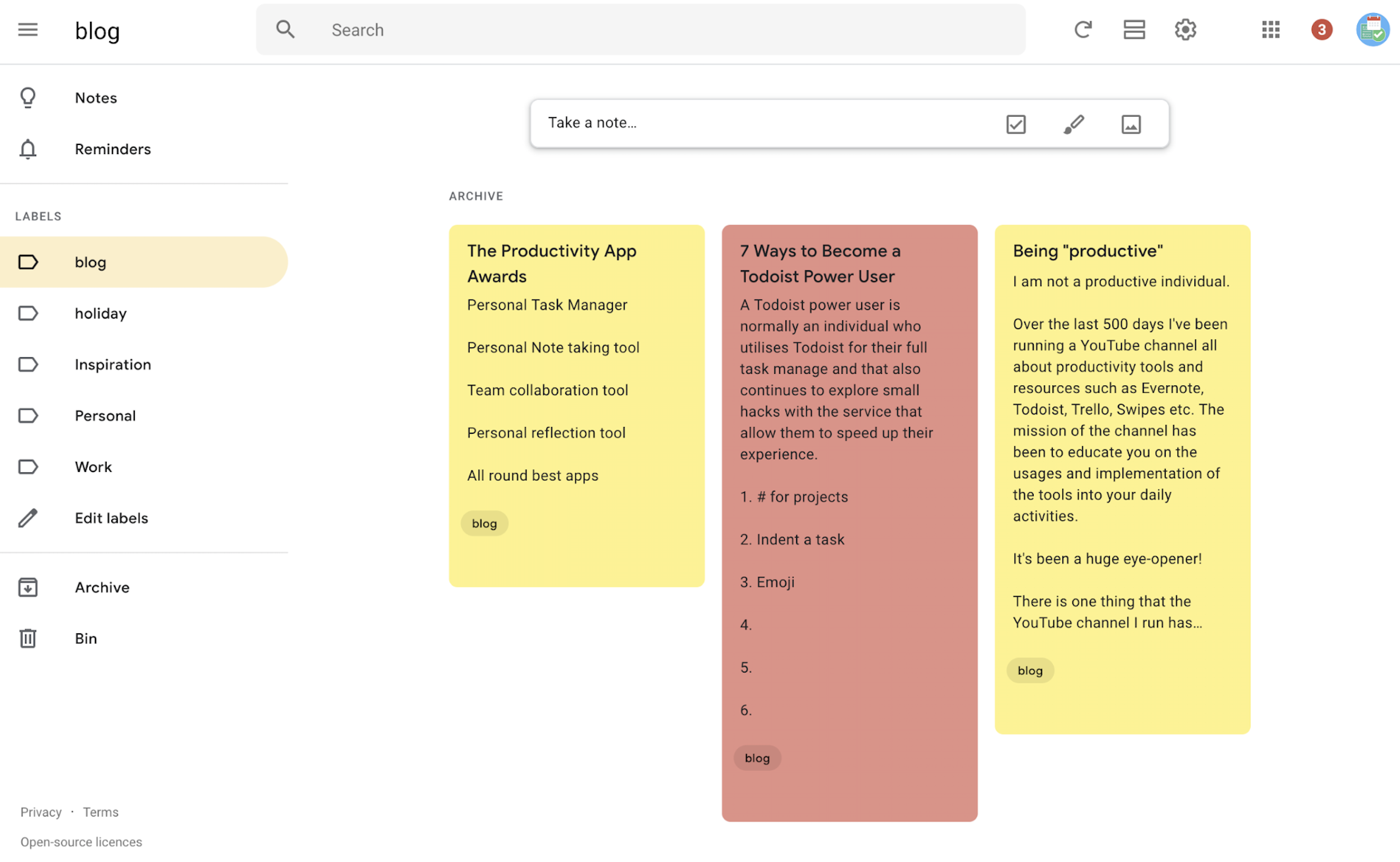Click the search magnifier icon
This screenshot has height=862, width=1400.
coord(285,28)
